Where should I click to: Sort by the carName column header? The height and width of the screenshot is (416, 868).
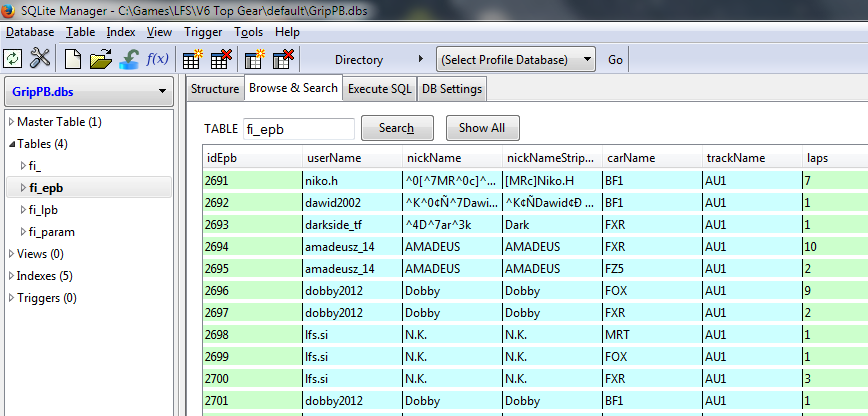pyautogui.click(x=653, y=158)
